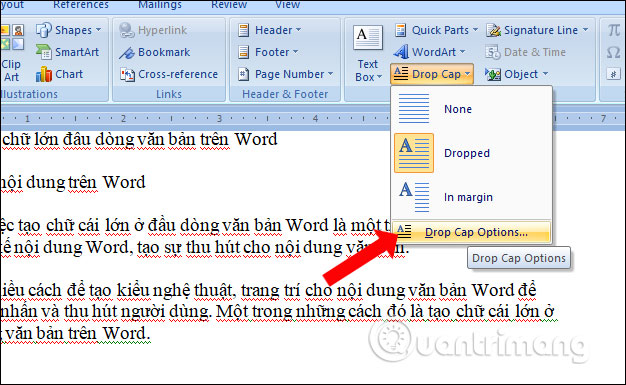Expand the Object dropdown arrow

pyautogui.click(x=545, y=74)
